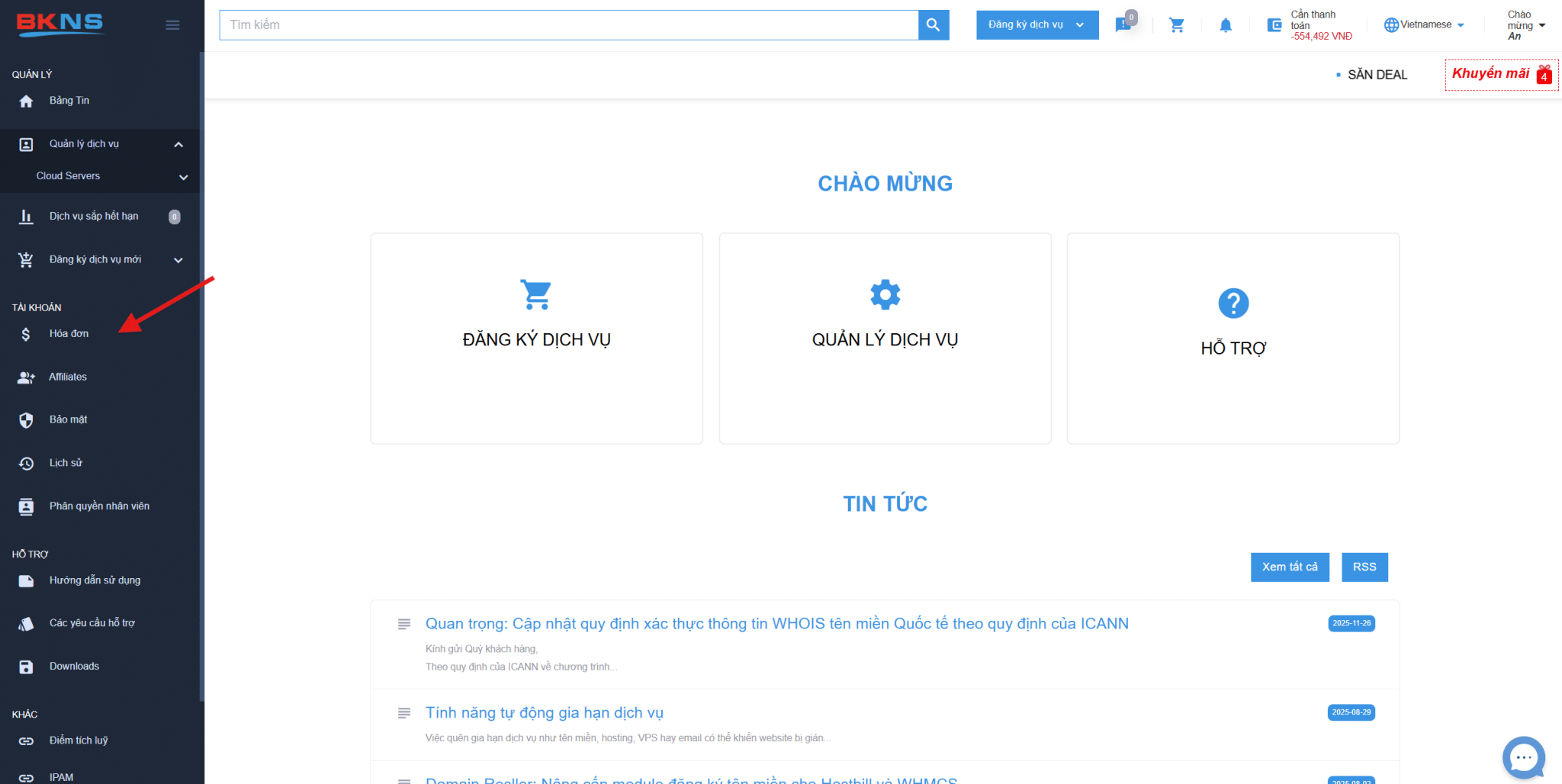Open the shopping cart in the top bar

(x=1177, y=25)
